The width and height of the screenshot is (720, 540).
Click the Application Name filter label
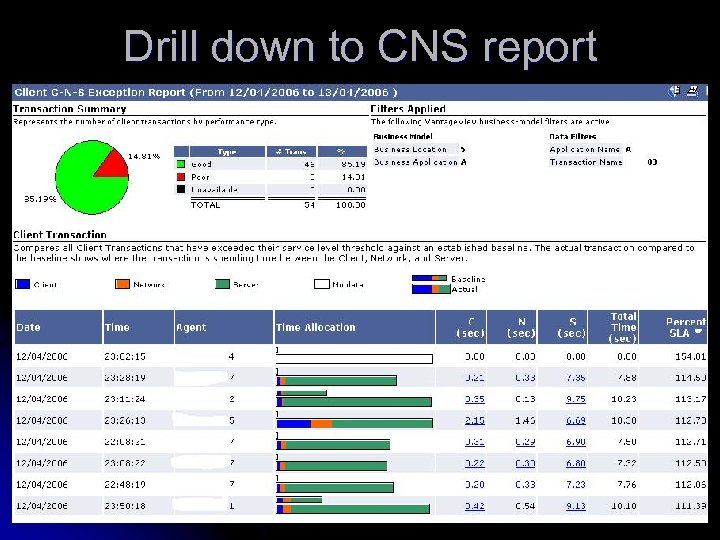coord(585,149)
